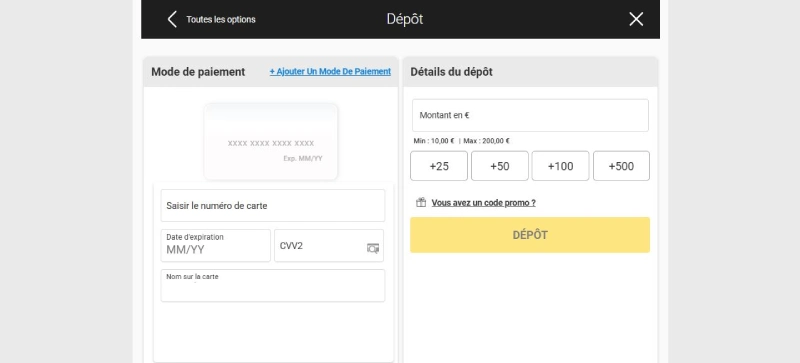Click the 'Dépôt' title in header
The image size is (800, 363).
coord(405,19)
